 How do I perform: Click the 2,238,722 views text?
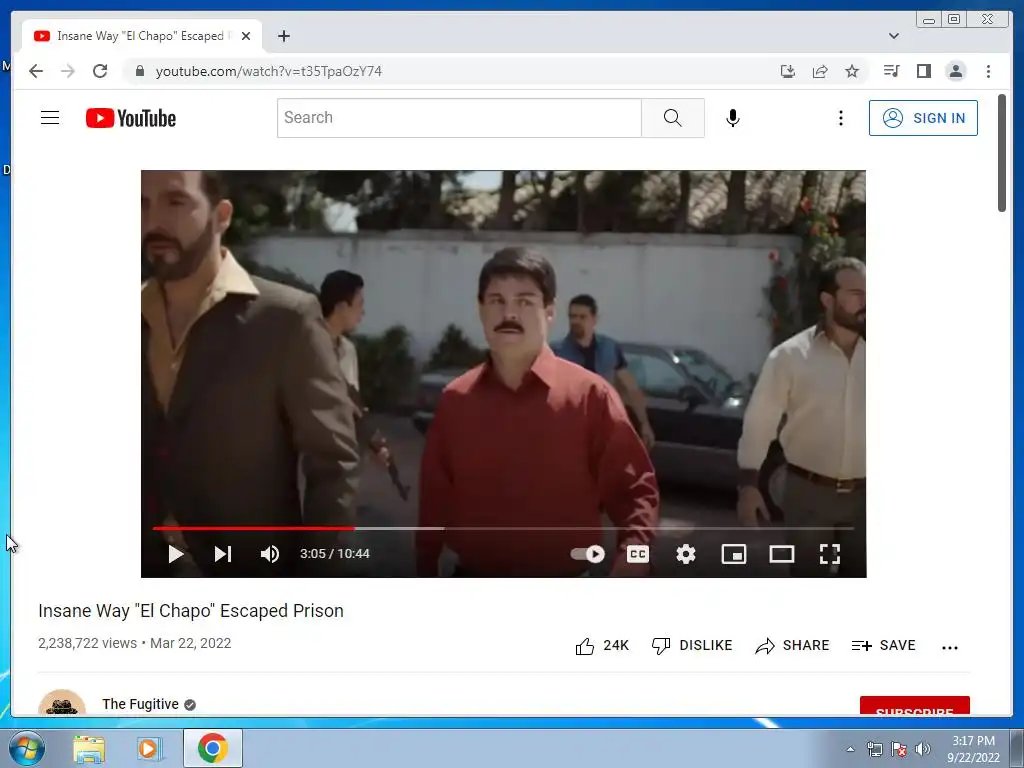[x=88, y=643]
